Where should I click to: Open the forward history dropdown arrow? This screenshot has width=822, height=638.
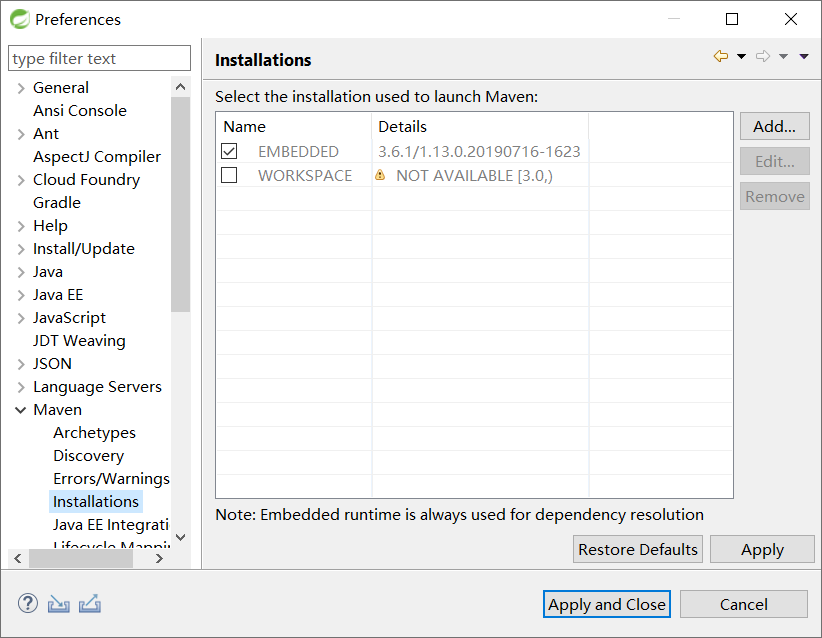[x=783, y=56]
